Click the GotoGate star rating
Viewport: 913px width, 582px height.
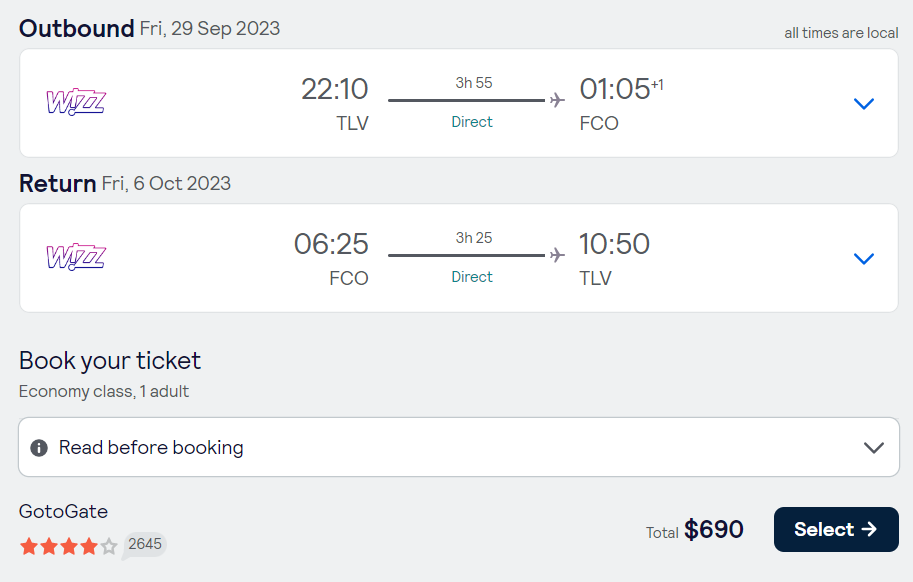click(69, 546)
